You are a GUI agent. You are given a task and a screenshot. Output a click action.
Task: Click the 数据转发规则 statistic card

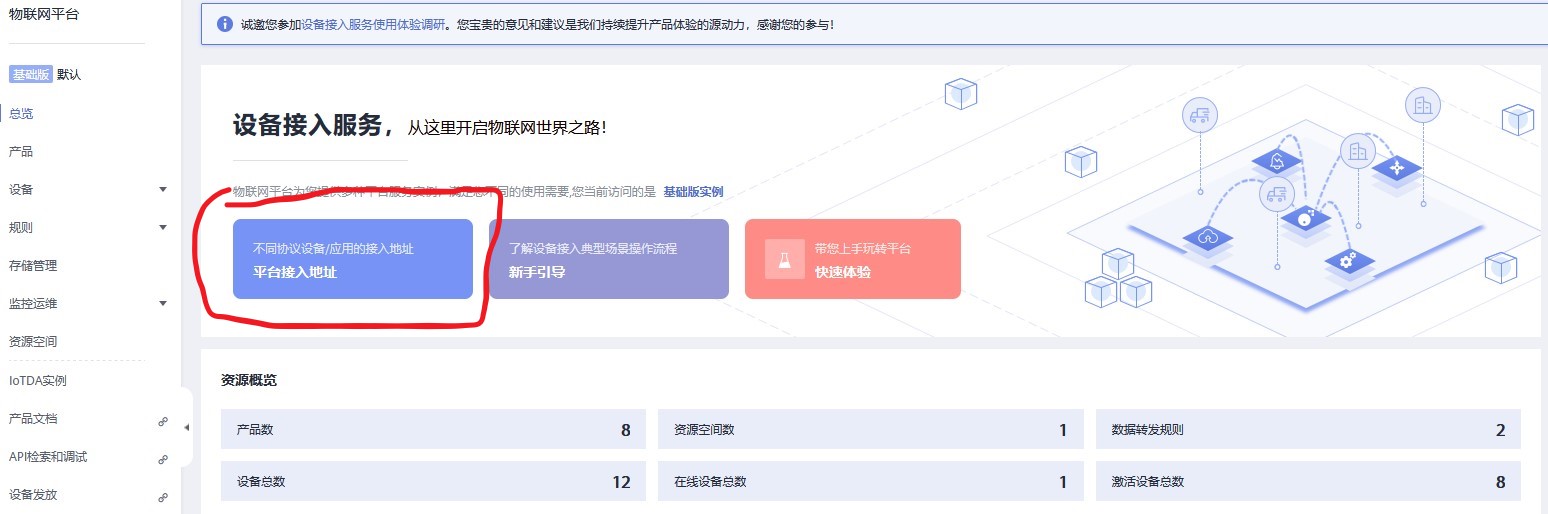coord(1308,430)
